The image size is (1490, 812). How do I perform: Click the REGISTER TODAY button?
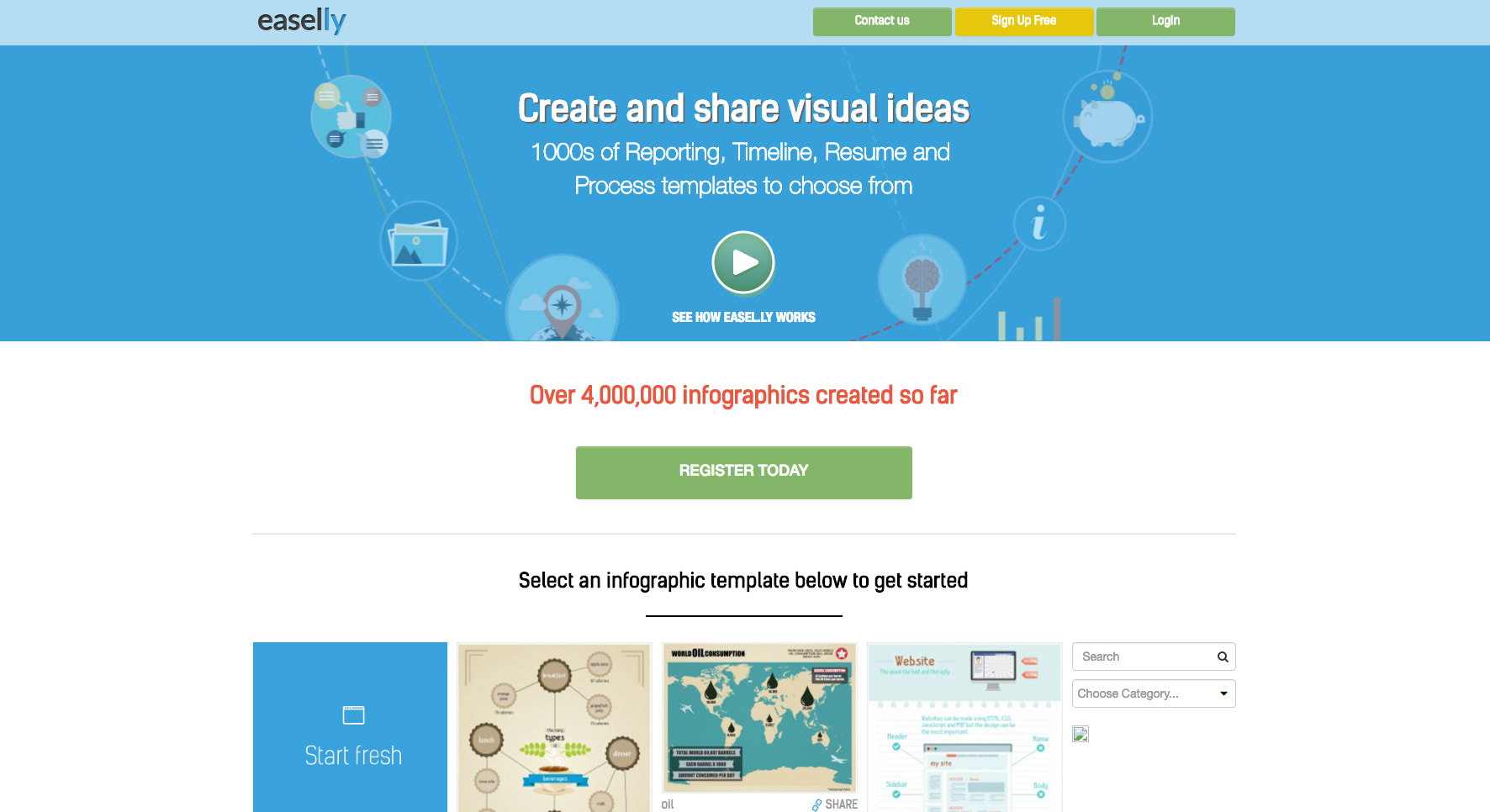pos(743,472)
